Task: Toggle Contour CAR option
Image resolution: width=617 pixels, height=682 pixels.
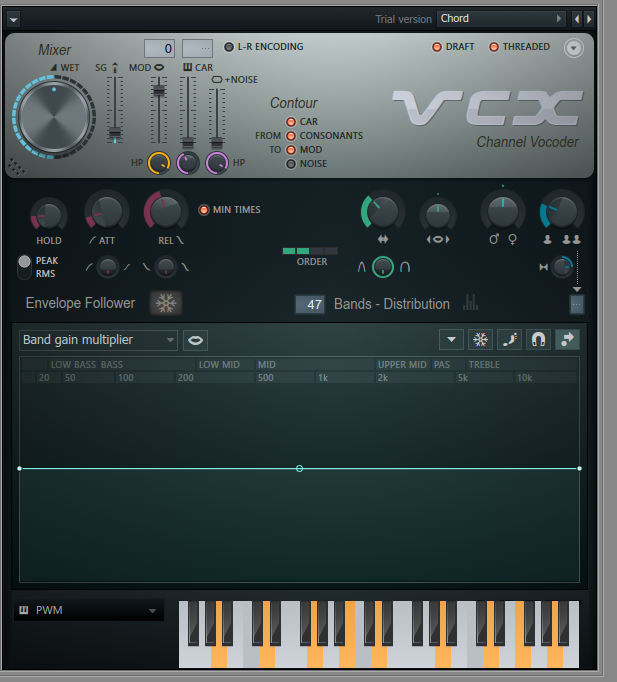Action: (302, 122)
